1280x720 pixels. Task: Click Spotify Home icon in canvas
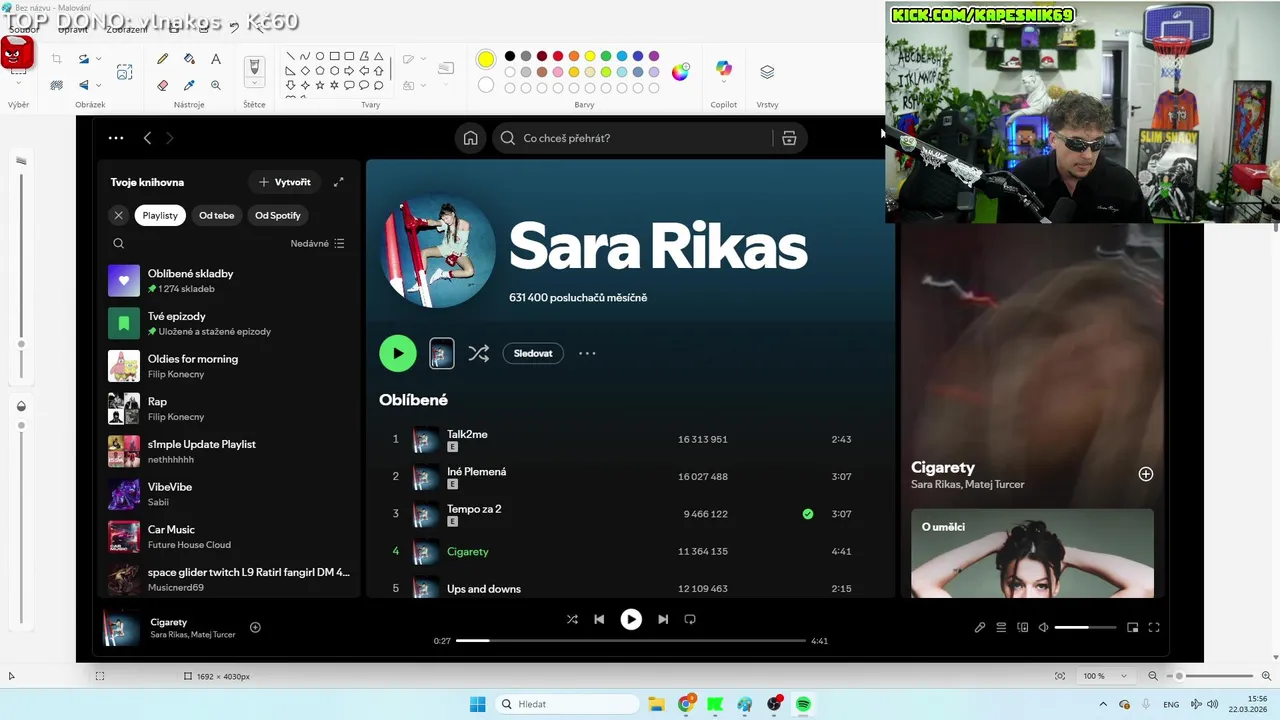[x=470, y=138]
